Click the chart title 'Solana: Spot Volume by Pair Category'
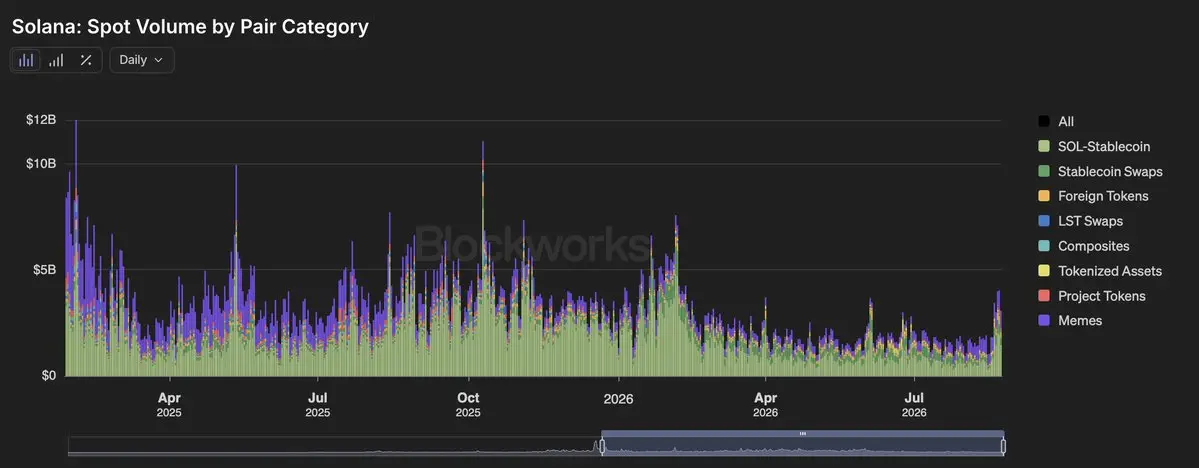The image size is (1199, 468). pyautogui.click(x=190, y=27)
